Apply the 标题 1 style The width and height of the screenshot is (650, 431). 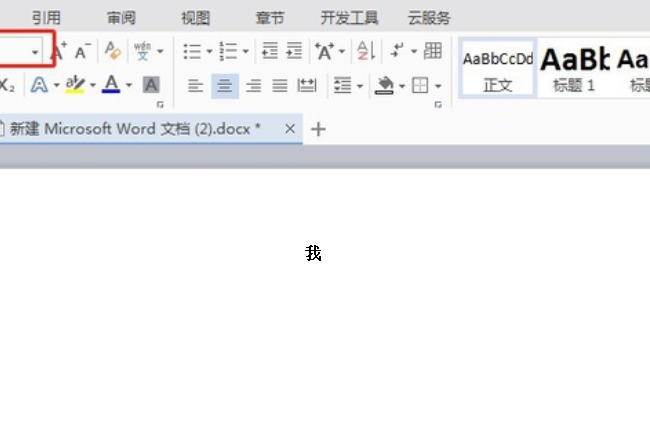click(x=575, y=69)
